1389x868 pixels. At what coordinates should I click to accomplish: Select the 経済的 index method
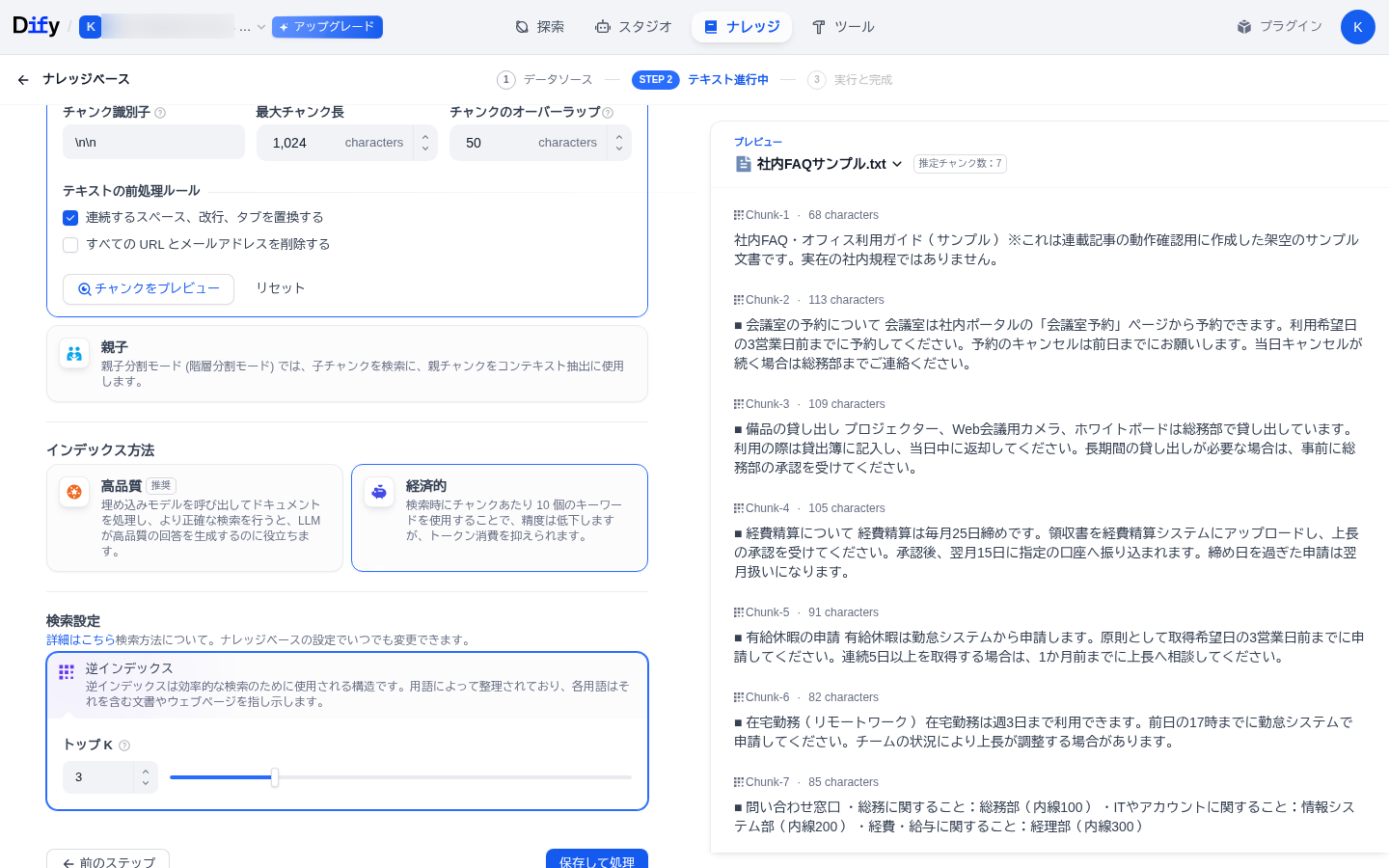500,518
